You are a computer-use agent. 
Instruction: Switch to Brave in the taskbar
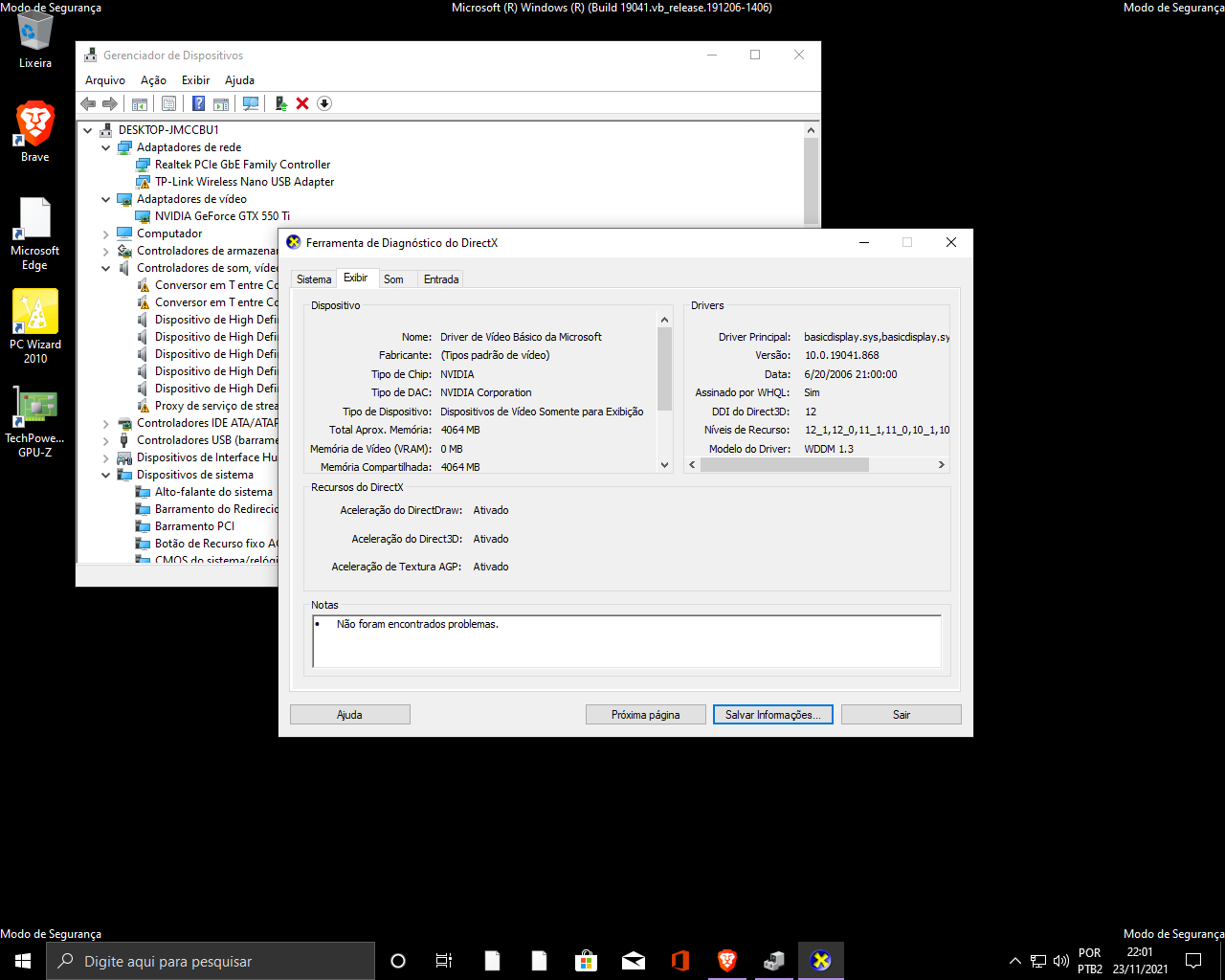727,961
